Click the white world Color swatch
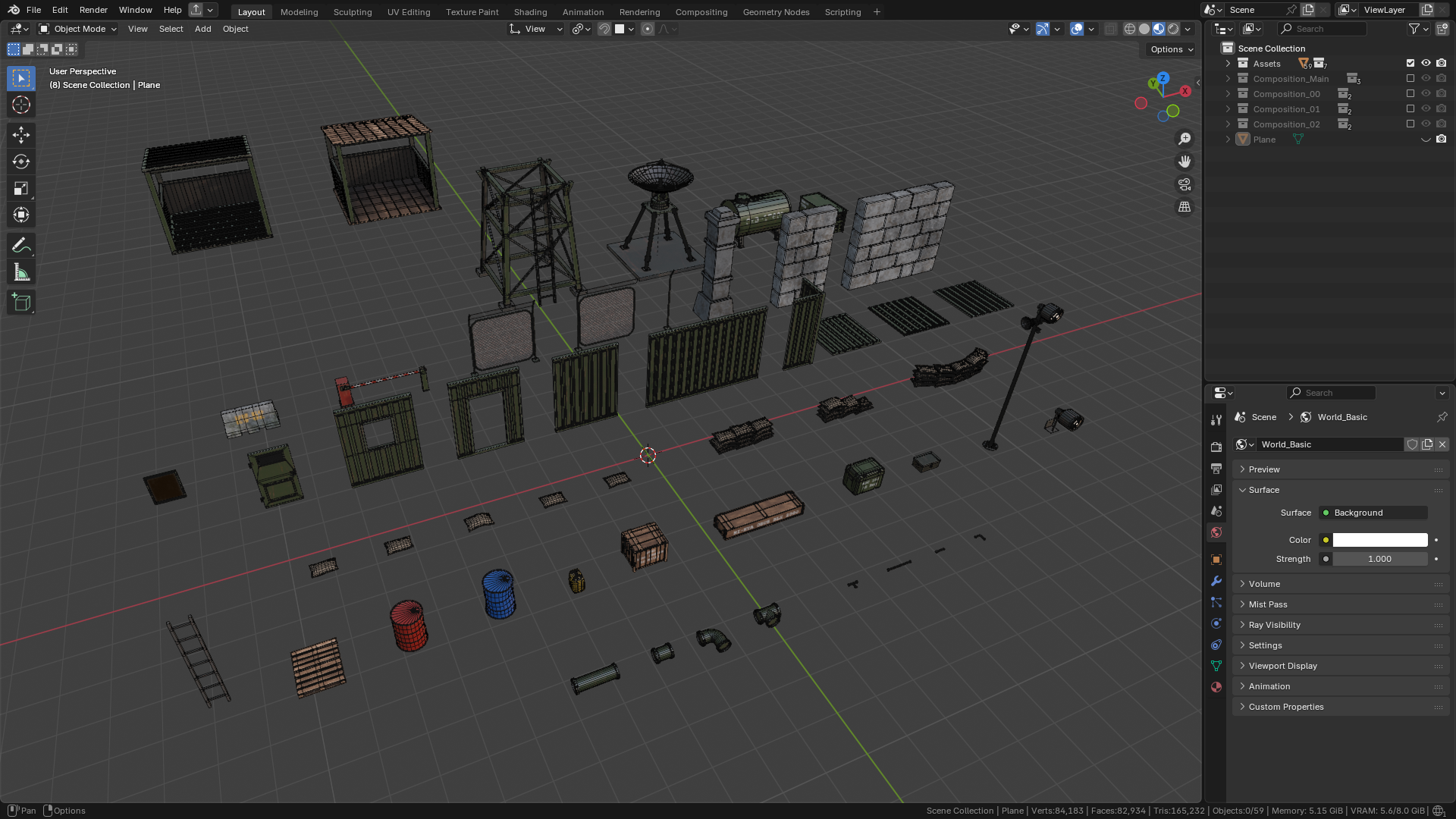1456x819 pixels. click(1379, 540)
